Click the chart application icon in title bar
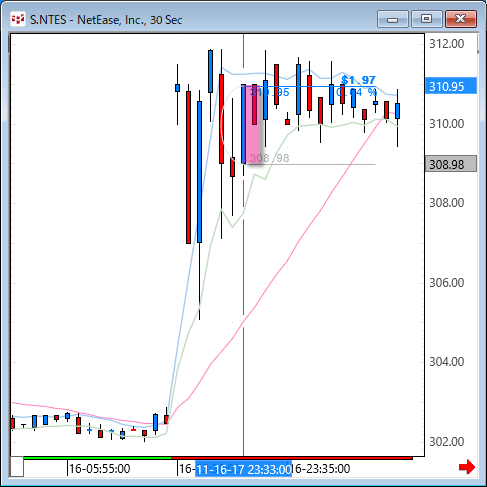This screenshot has height=487, width=487. point(18,19)
